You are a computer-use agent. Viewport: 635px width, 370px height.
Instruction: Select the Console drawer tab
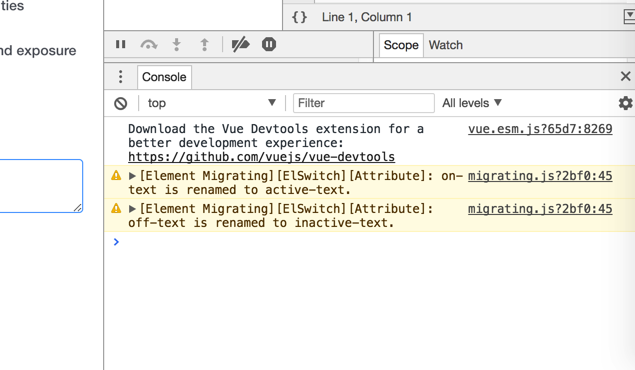(x=164, y=77)
